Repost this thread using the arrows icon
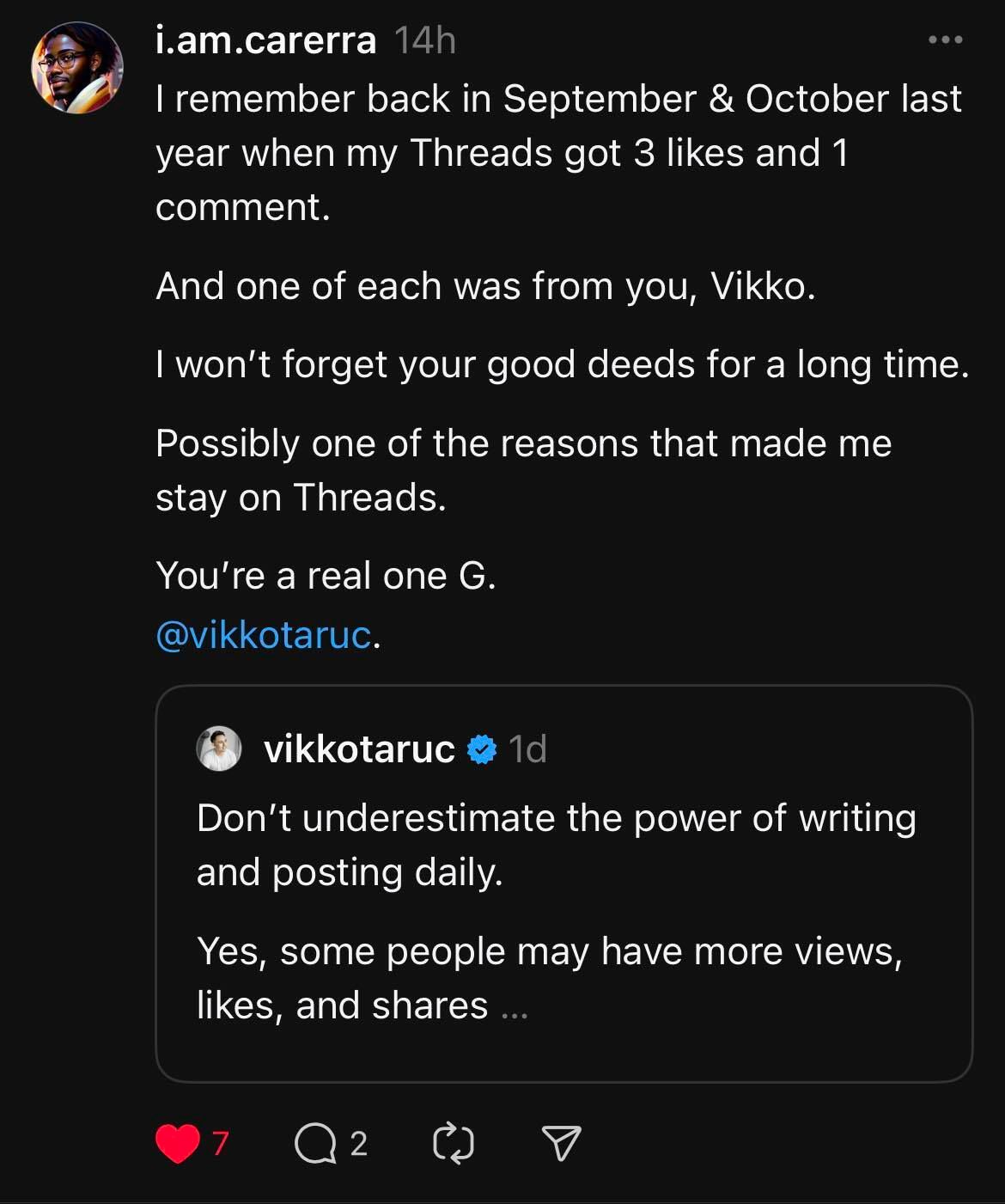 point(454,1144)
